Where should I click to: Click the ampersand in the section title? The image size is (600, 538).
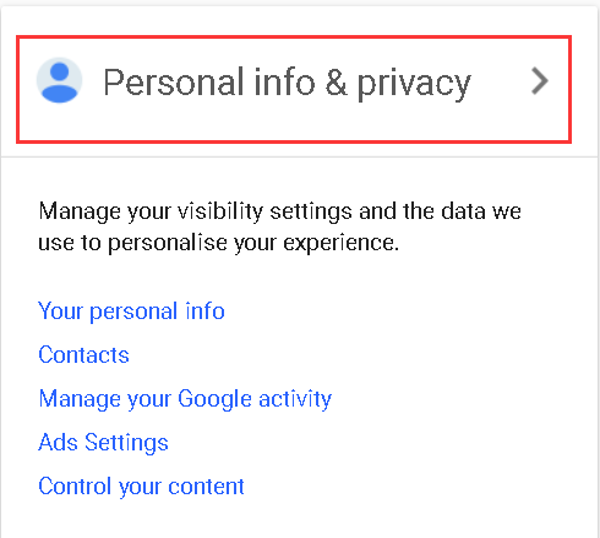click(x=335, y=83)
